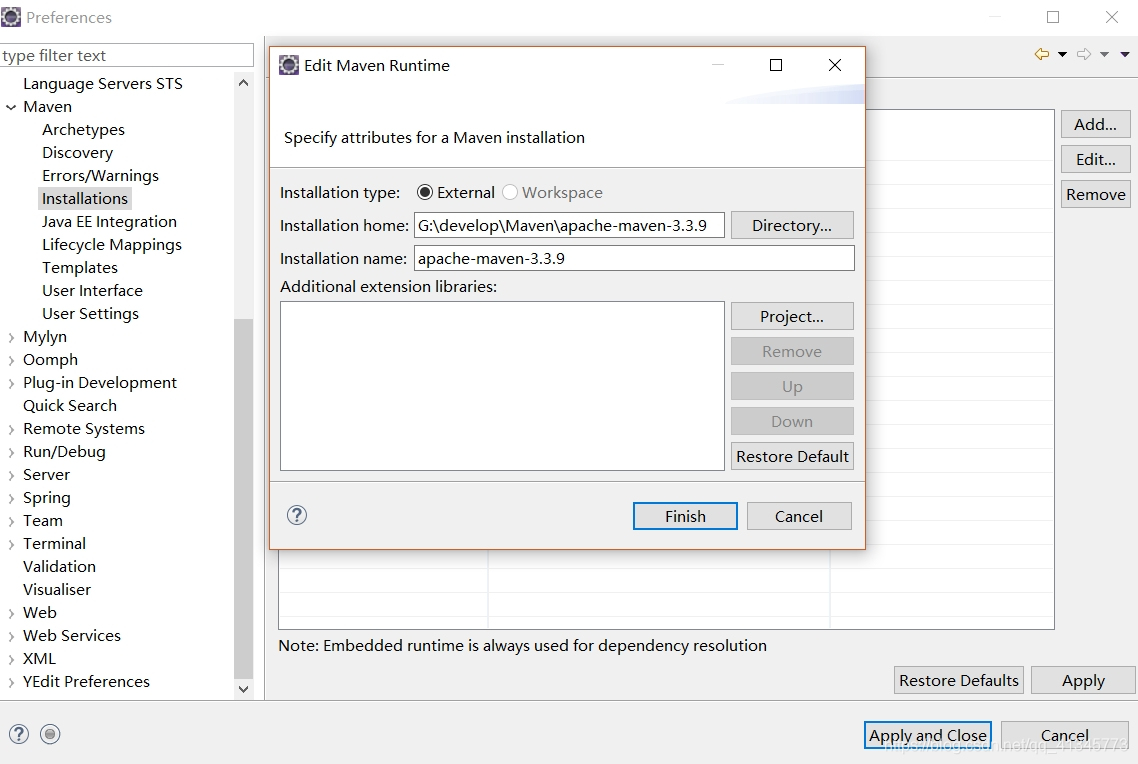This screenshot has width=1138, height=764.
Task: Select Validation preferences item
Action: click(60, 567)
